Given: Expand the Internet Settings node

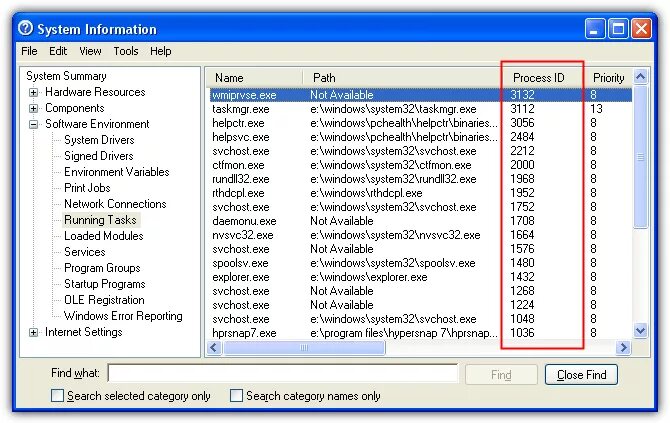Looking at the screenshot, I should pyautogui.click(x=33, y=332).
